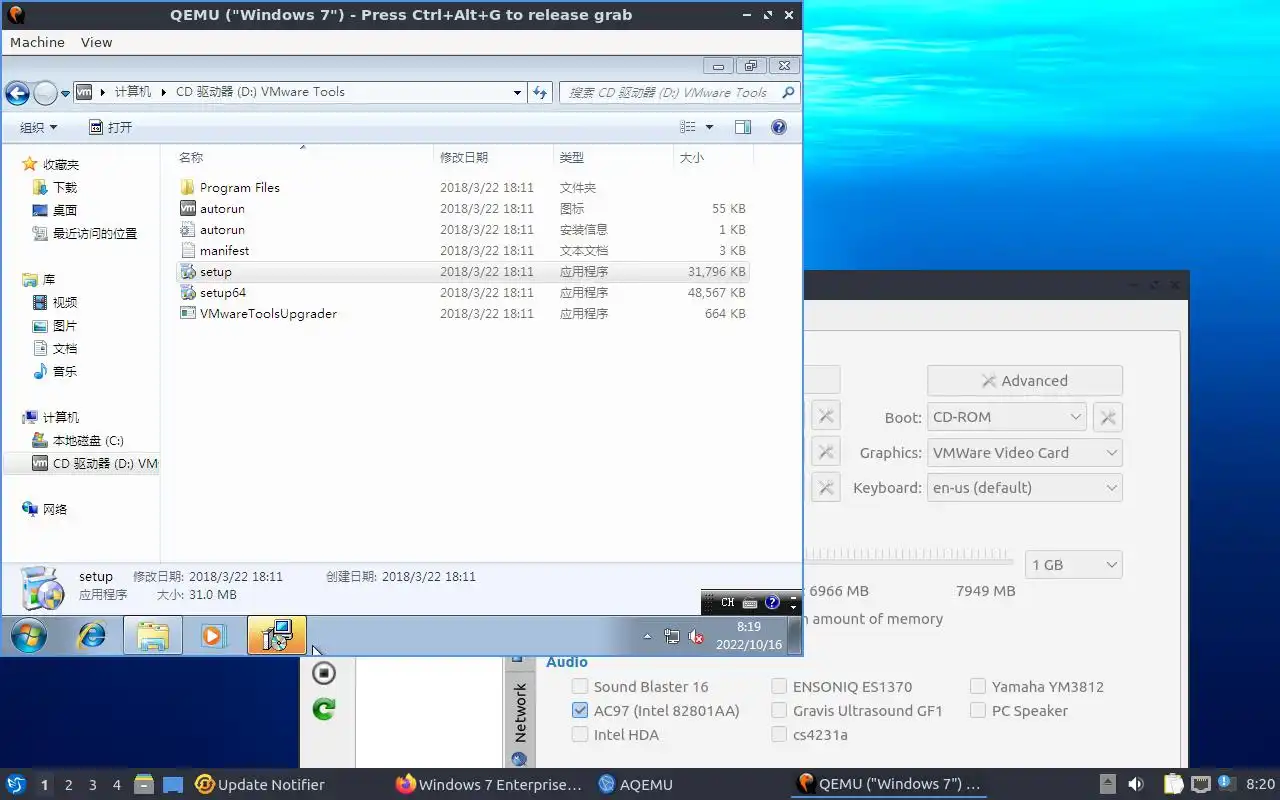Enable the PC Speaker checkbox
Screen dimensions: 1280x800
[x=978, y=710]
